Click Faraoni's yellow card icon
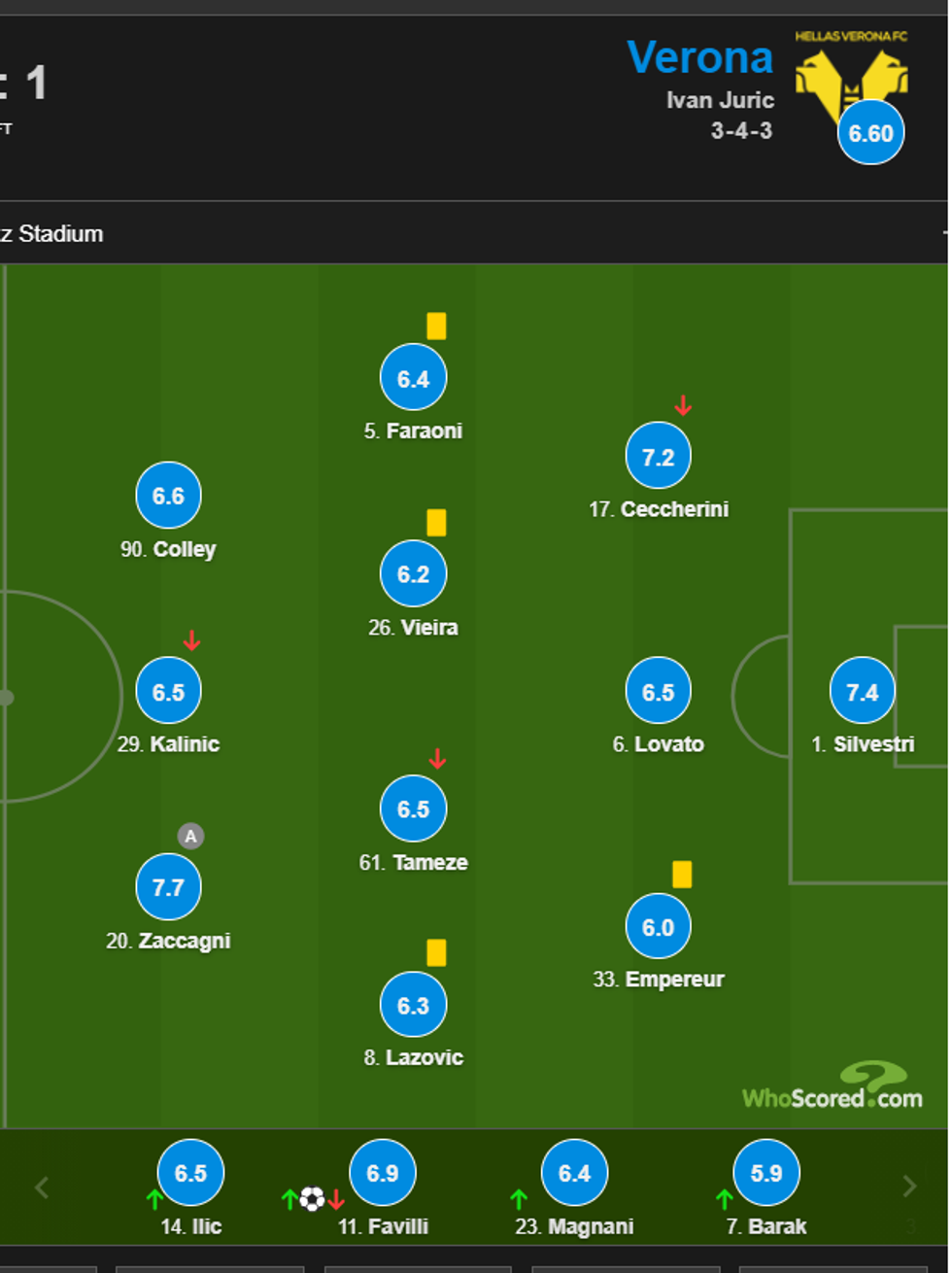The height and width of the screenshot is (1273, 952). [x=436, y=327]
